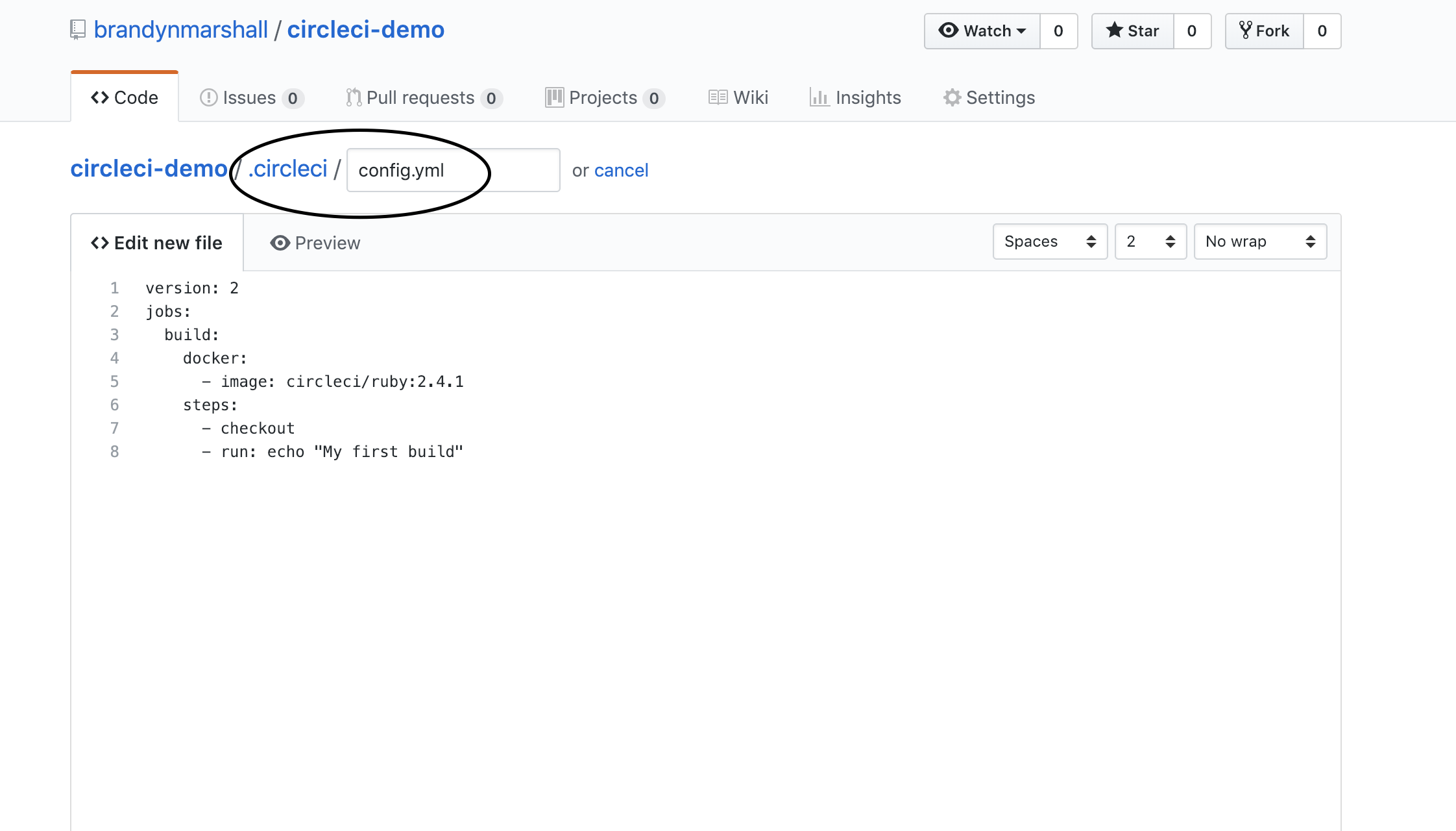The height and width of the screenshot is (831, 1456).
Task: Click the Settings gear icon
Action: pyautogui.click(x=952, y=97)
